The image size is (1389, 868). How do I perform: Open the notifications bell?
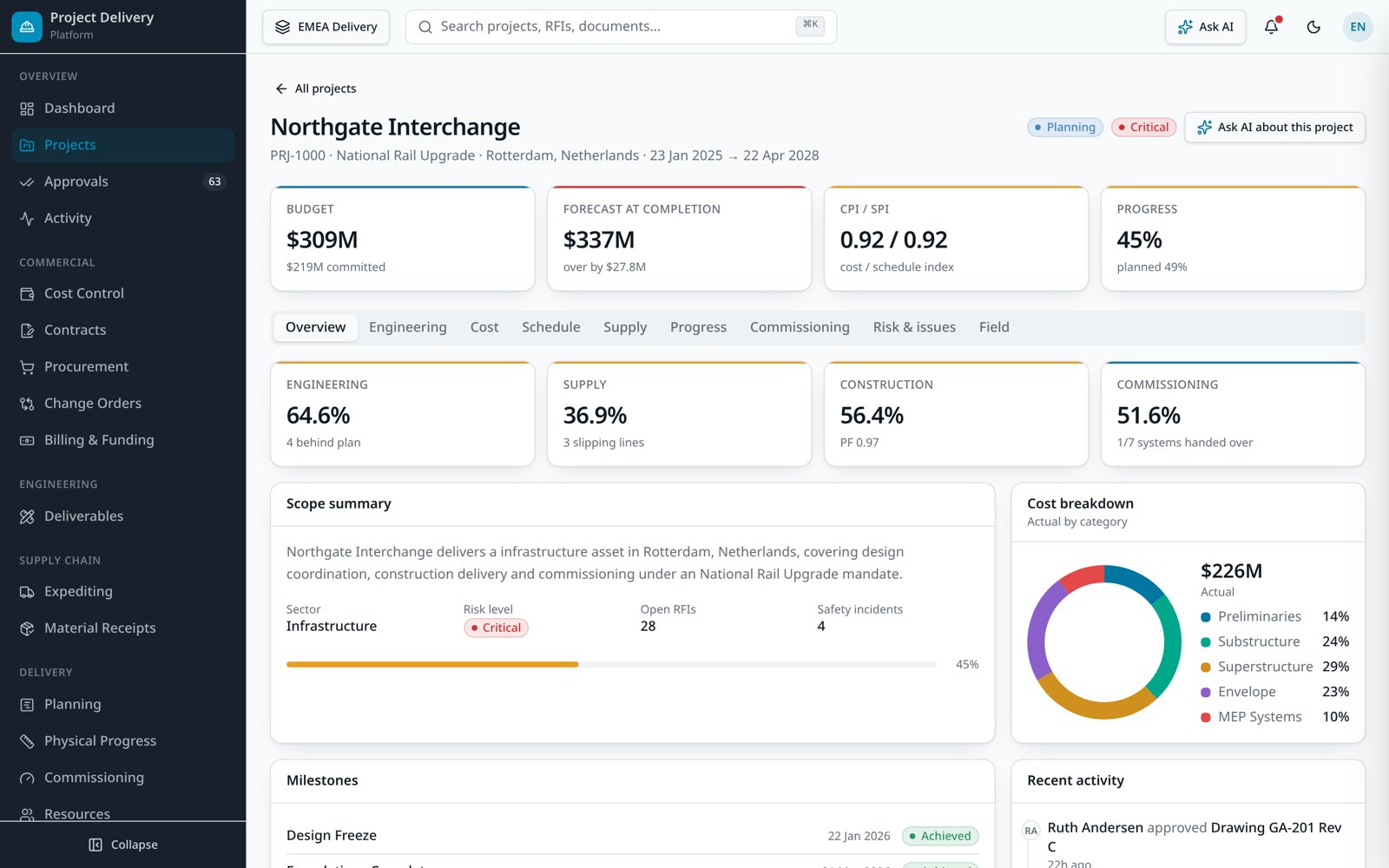click(x=1271, y=27)
